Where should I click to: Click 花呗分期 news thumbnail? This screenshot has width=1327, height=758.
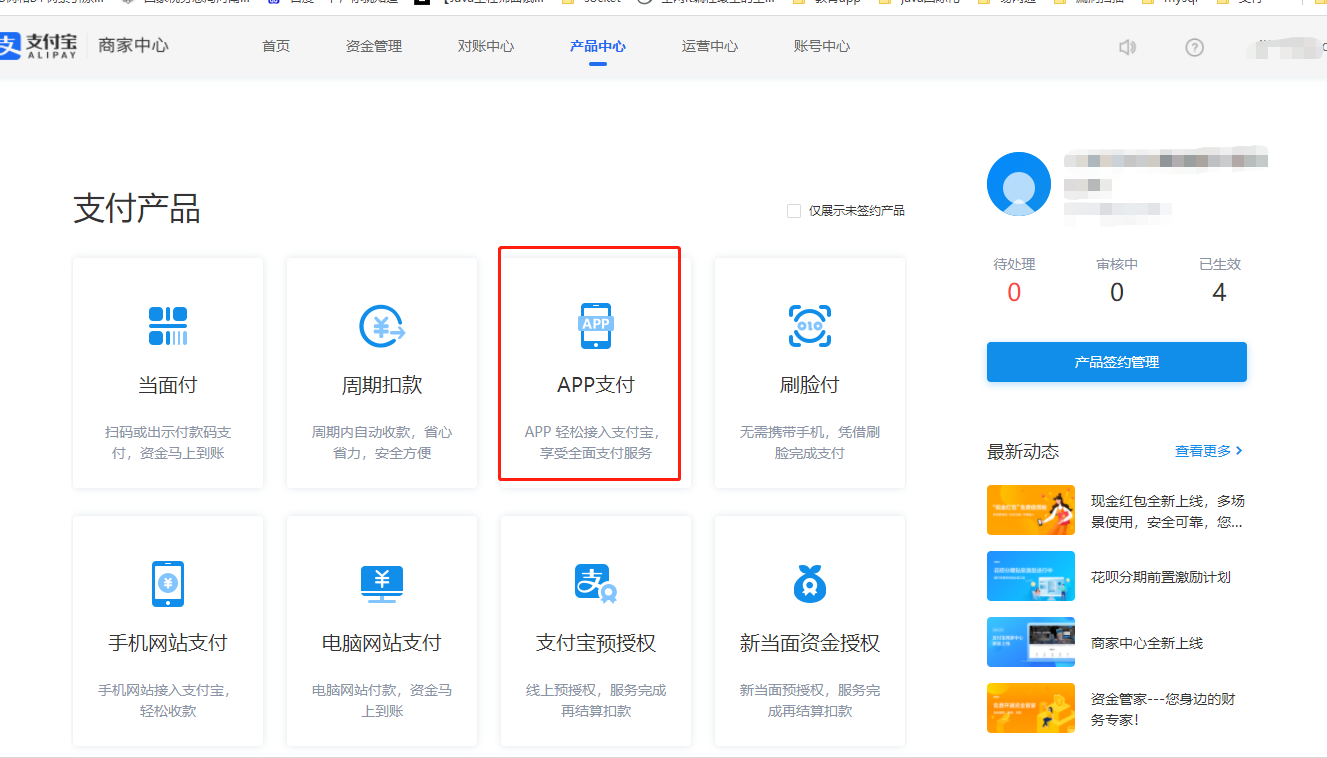[x=1031, y=576]
